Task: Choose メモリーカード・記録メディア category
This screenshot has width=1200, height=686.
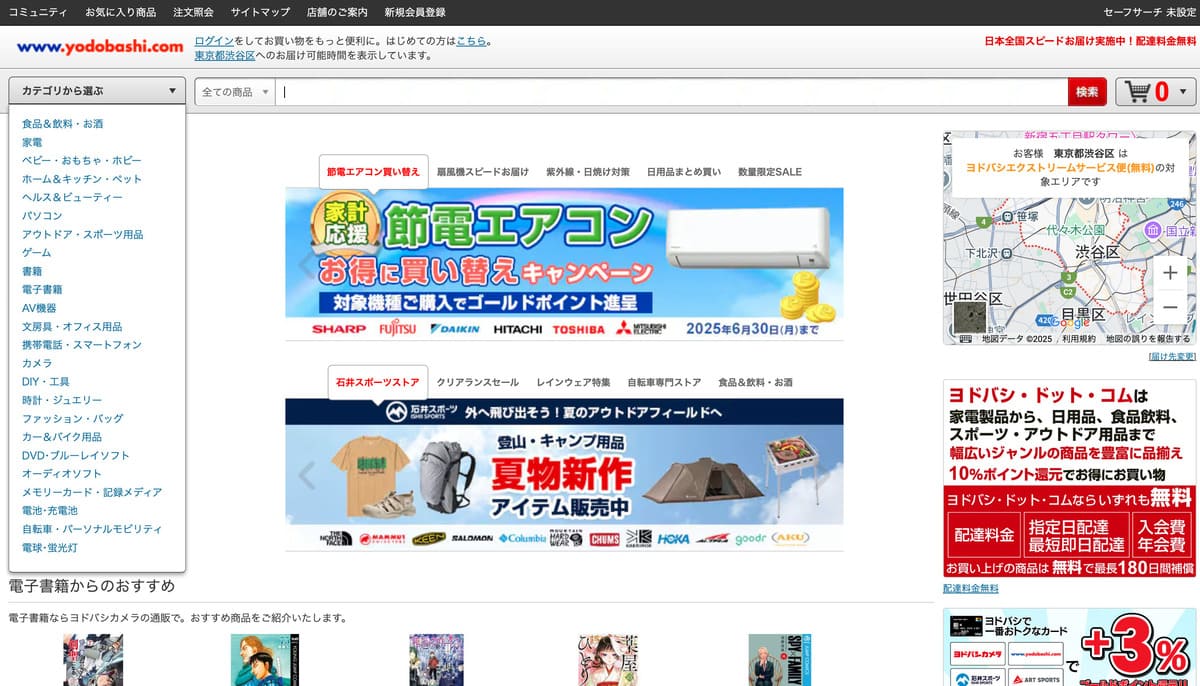Action: [92, 492]
